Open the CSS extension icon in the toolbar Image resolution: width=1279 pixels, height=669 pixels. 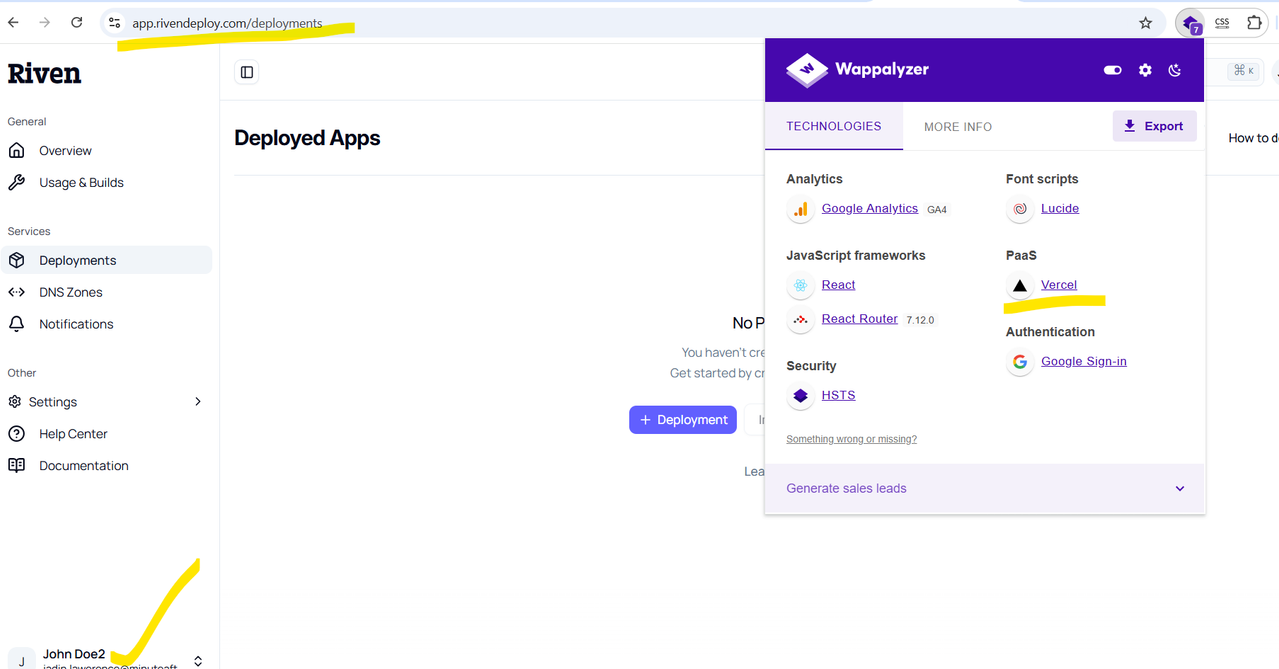(1222, 22)
